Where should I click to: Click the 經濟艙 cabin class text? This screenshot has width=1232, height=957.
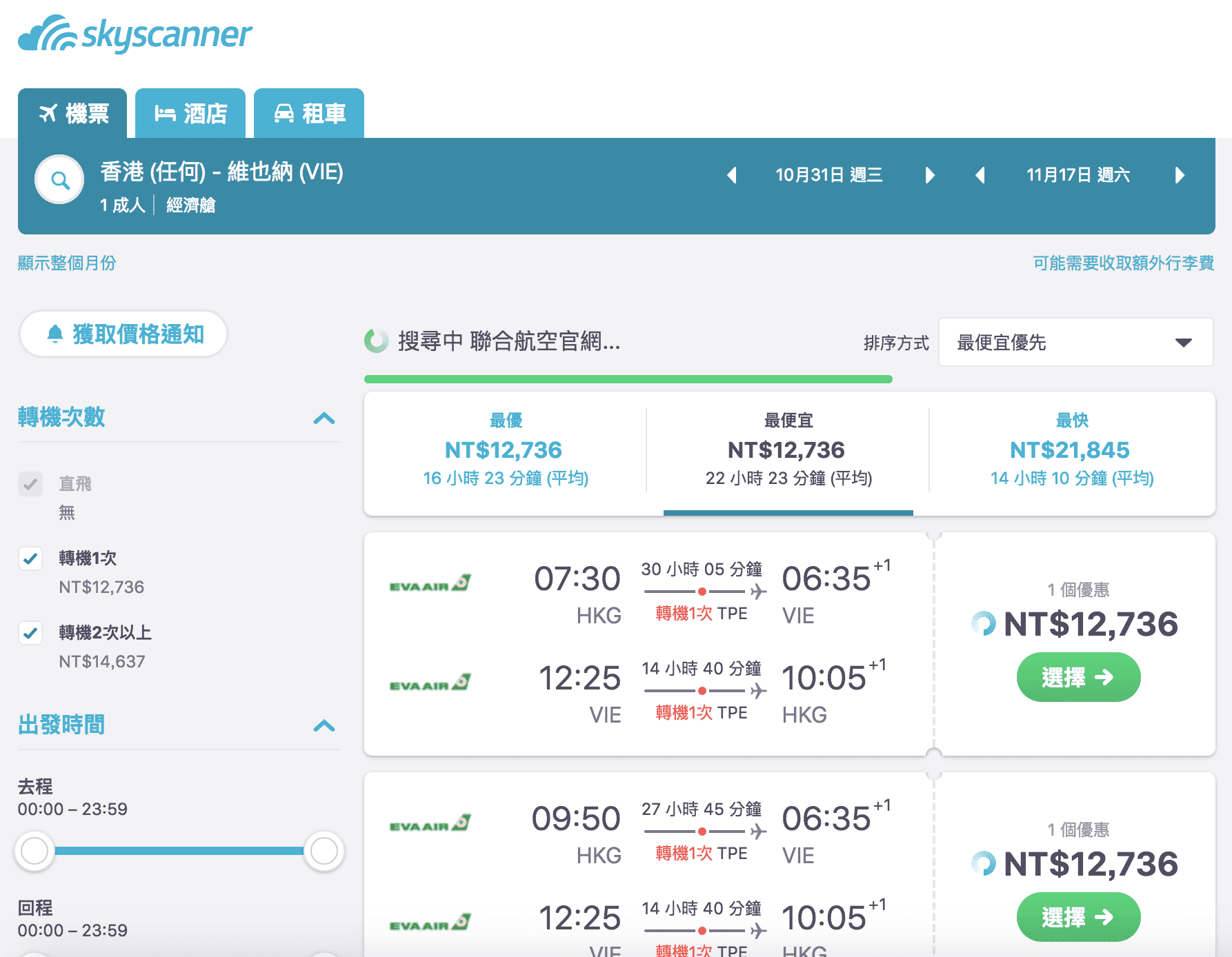[x=191, y=205]
